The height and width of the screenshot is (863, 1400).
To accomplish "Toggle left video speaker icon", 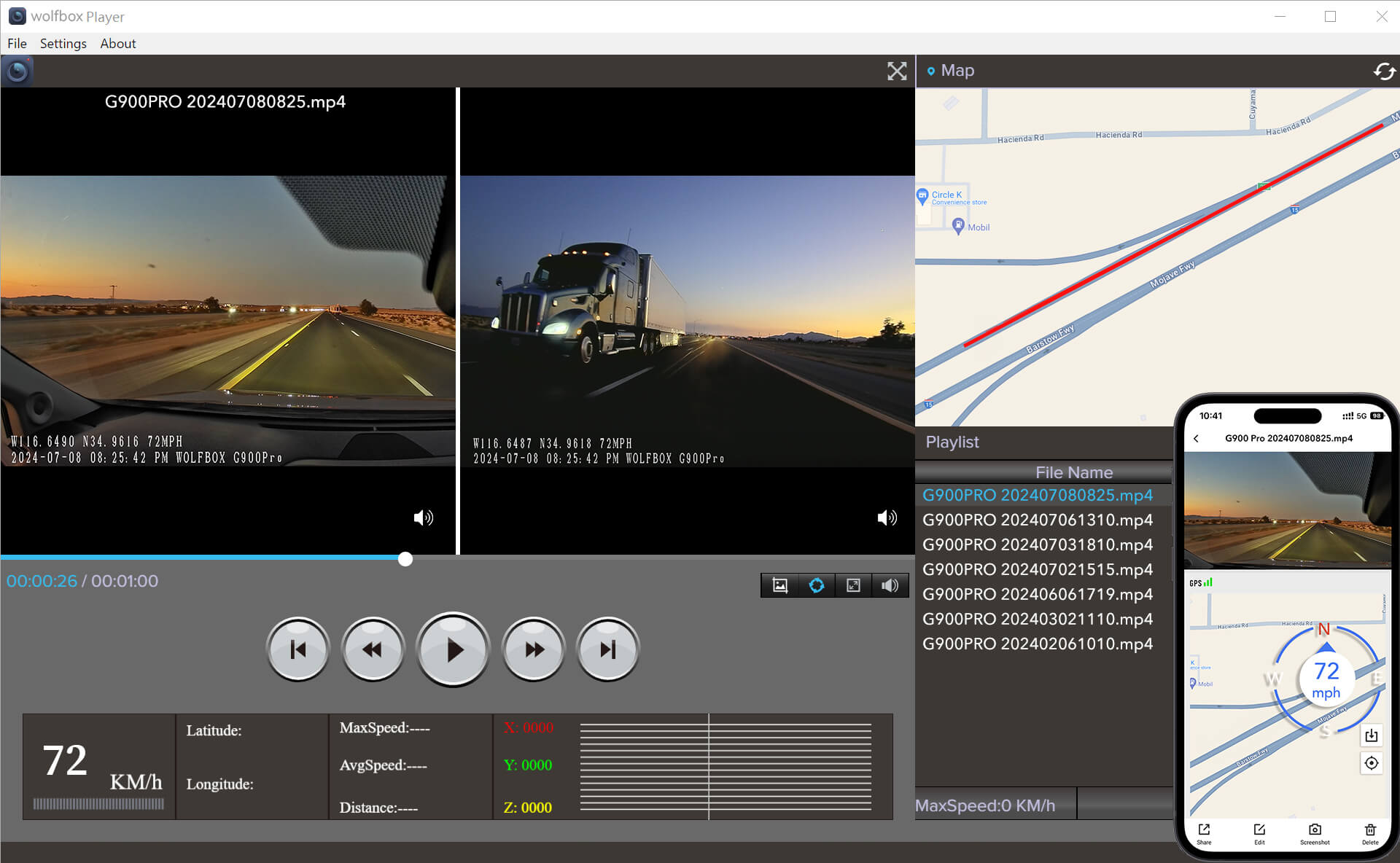I will click(x=423, y=518).
